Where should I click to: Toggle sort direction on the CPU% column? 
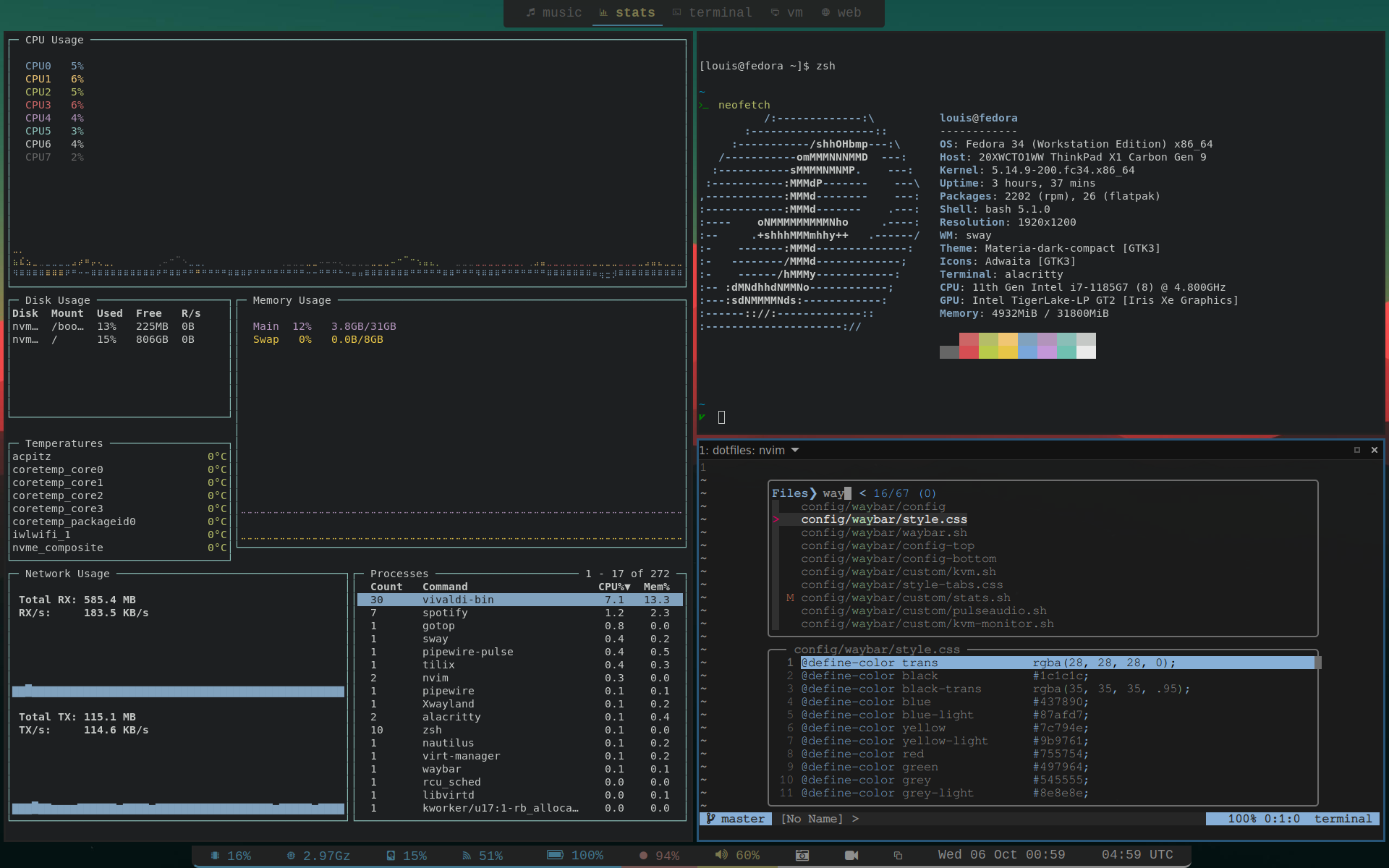614,587
